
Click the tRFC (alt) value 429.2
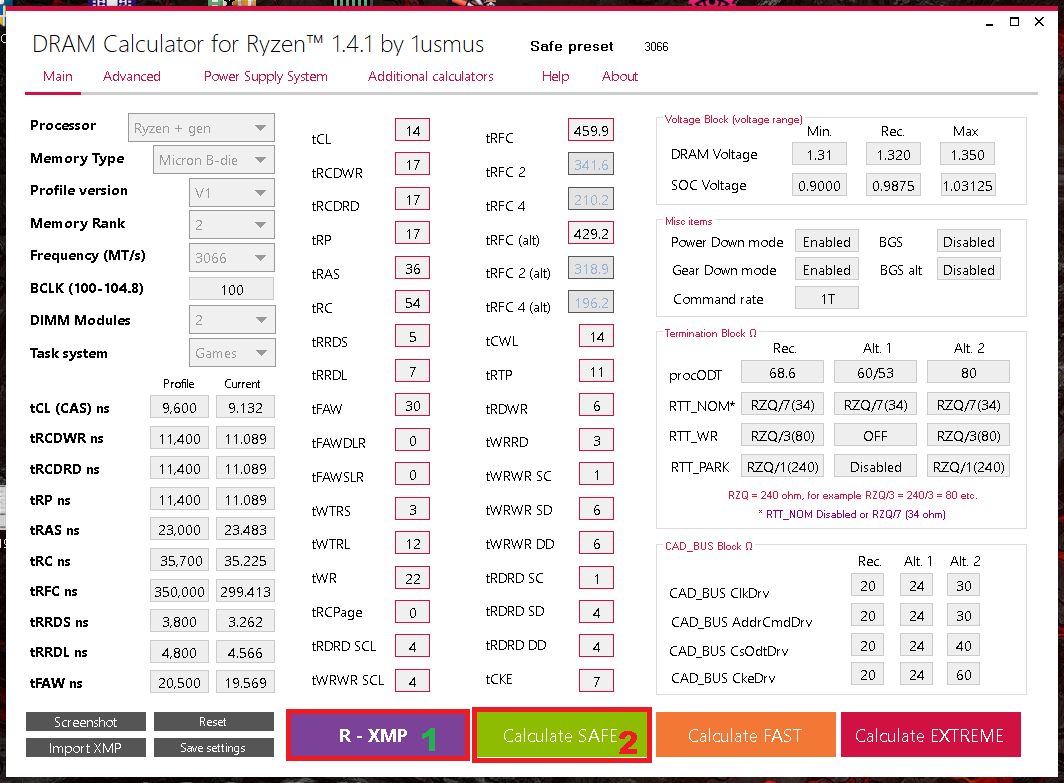tap(591, 233)
